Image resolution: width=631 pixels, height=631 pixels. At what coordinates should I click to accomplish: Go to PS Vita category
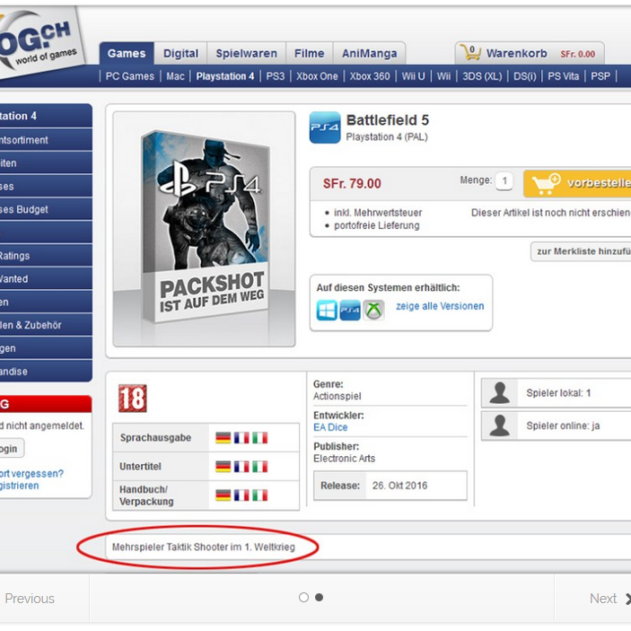click(563, 76)
